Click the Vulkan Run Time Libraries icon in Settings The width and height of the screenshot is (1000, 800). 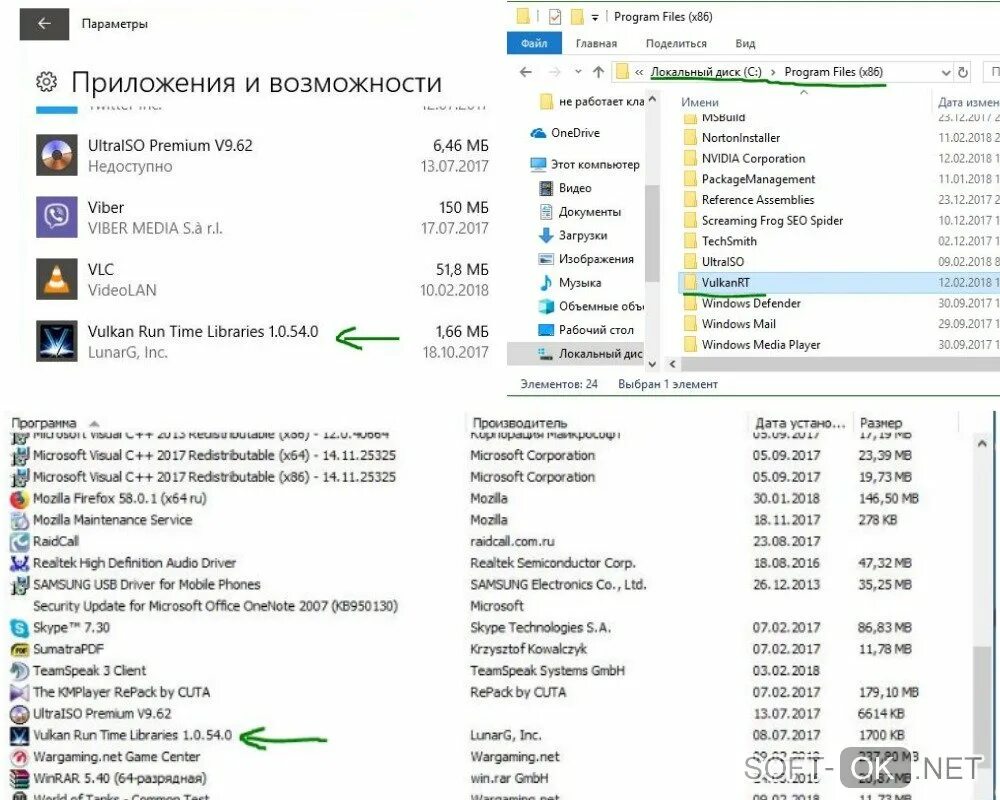(57, 341)
